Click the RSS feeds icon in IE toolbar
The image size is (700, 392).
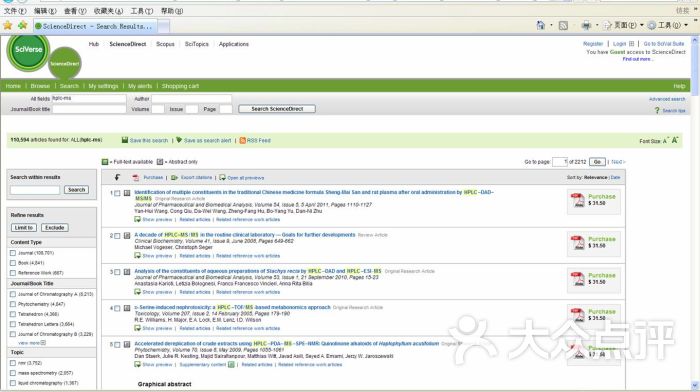pos(563,26)
